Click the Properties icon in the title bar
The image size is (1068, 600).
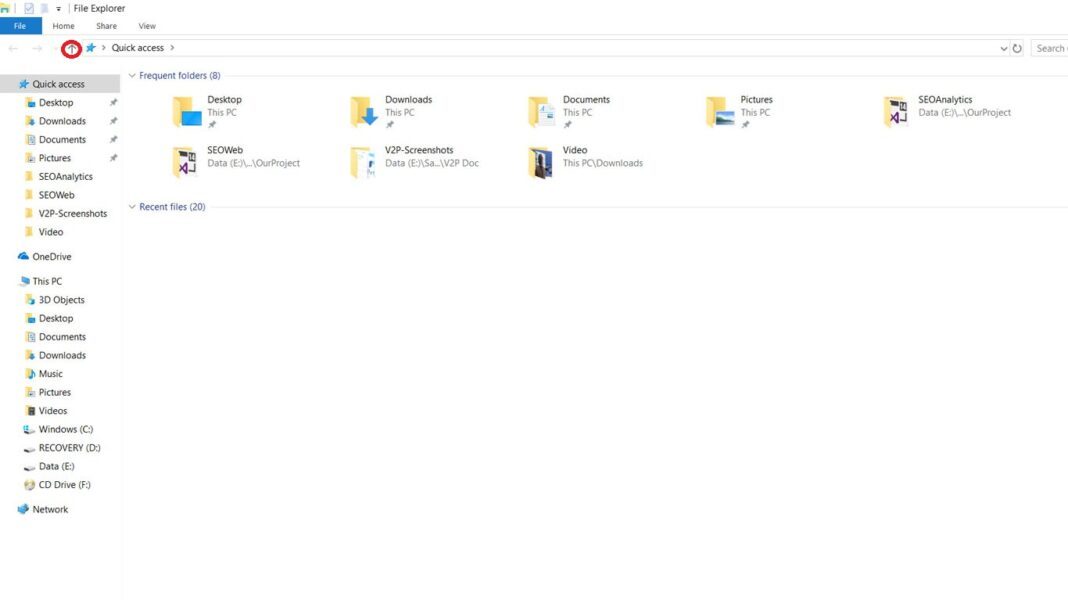click(x=27, y=8)
